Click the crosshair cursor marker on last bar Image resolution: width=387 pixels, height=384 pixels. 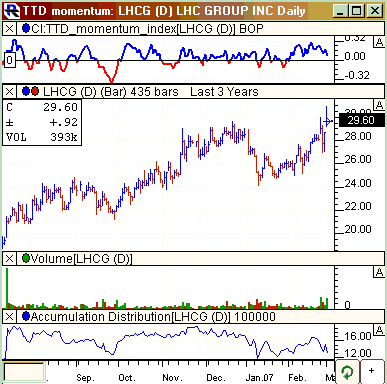click(328, 122)
